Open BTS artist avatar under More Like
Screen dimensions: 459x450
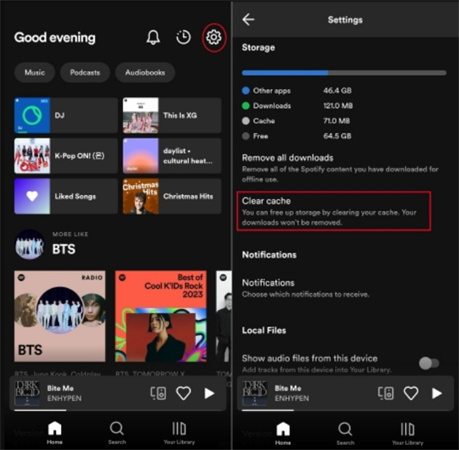30,244
